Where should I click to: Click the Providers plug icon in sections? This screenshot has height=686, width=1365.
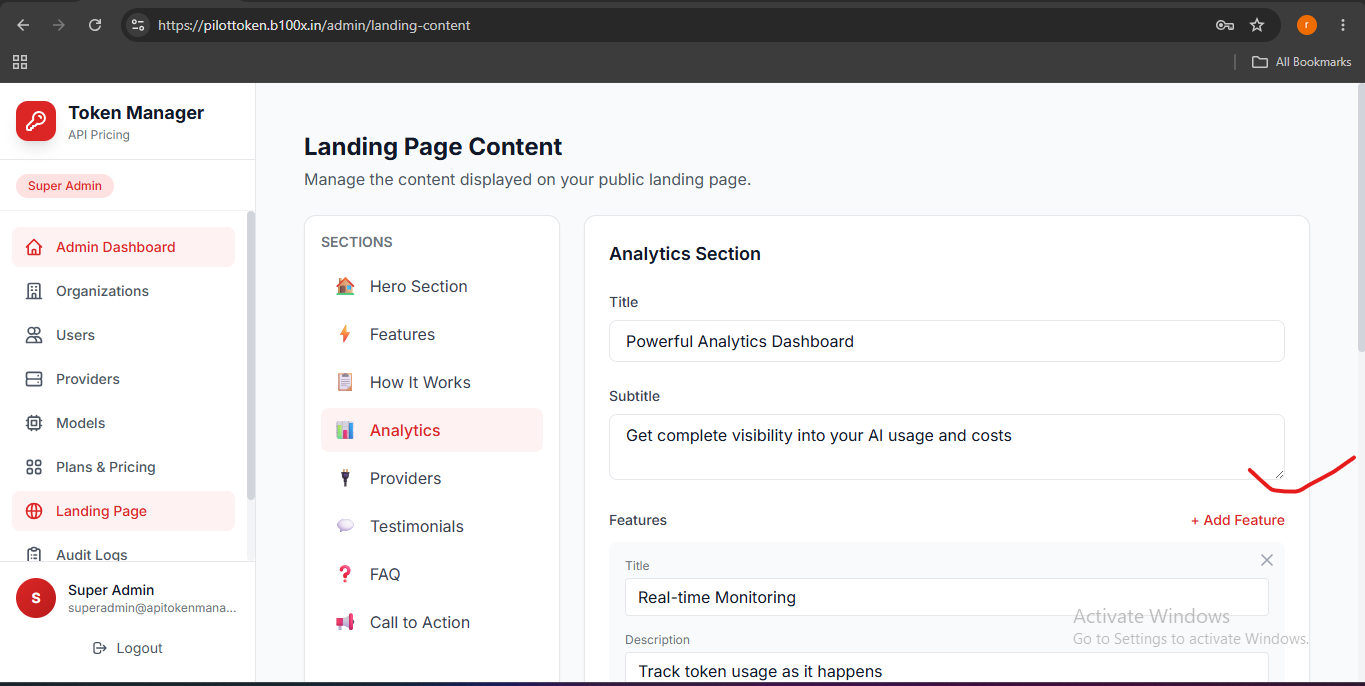(345, 478)
